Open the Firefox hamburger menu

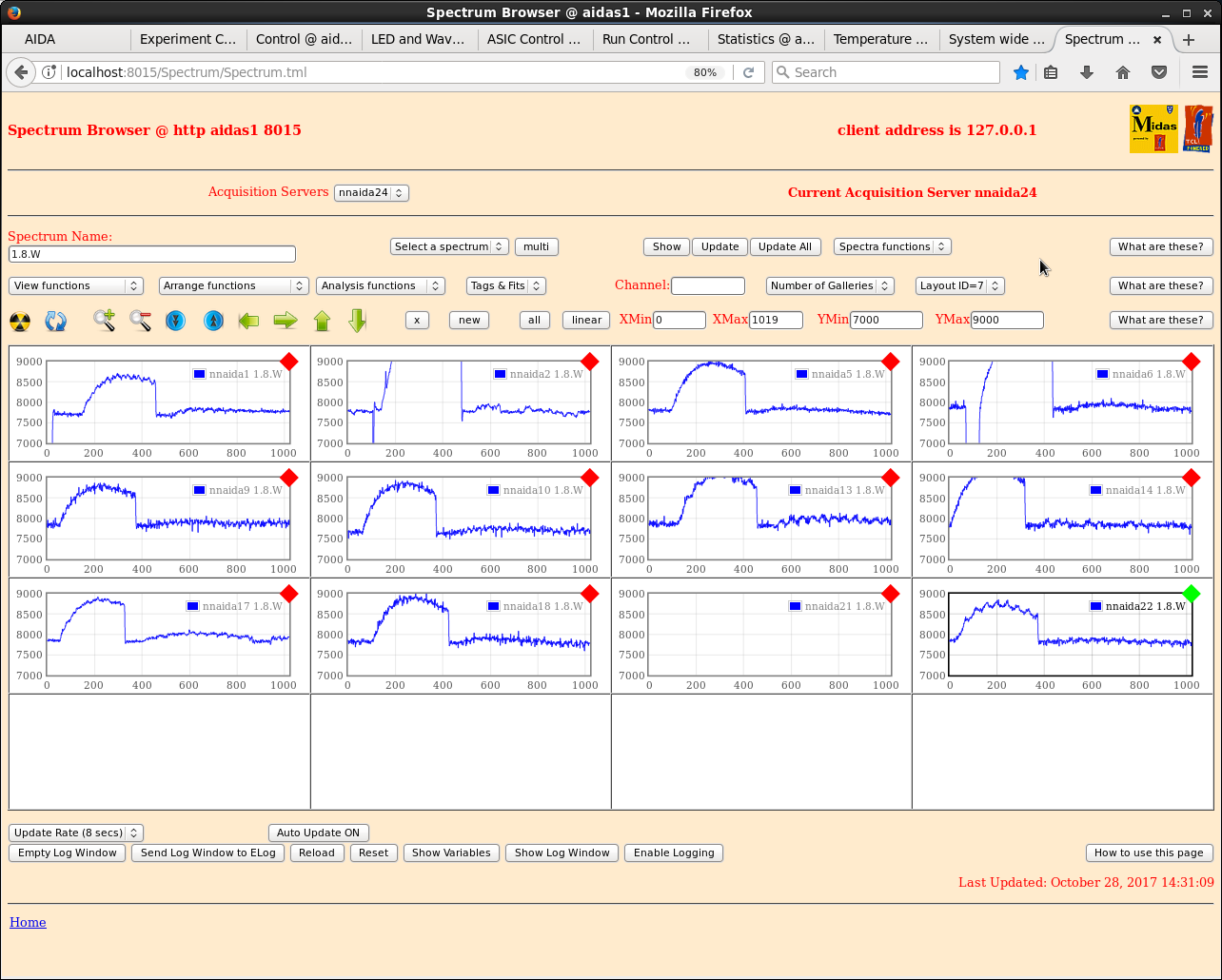(x=1200, y=72)
